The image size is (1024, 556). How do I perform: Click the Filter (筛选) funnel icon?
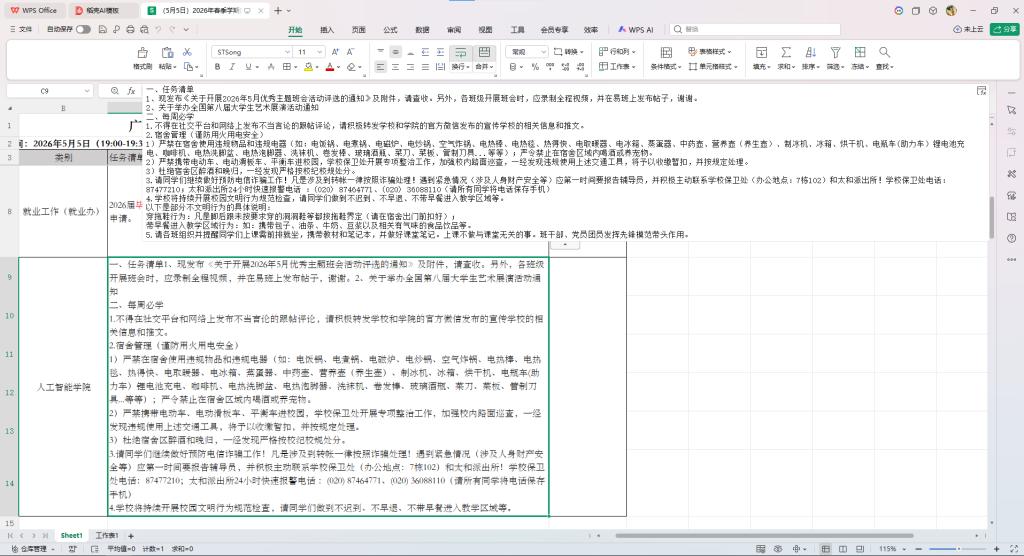[835, 52]
